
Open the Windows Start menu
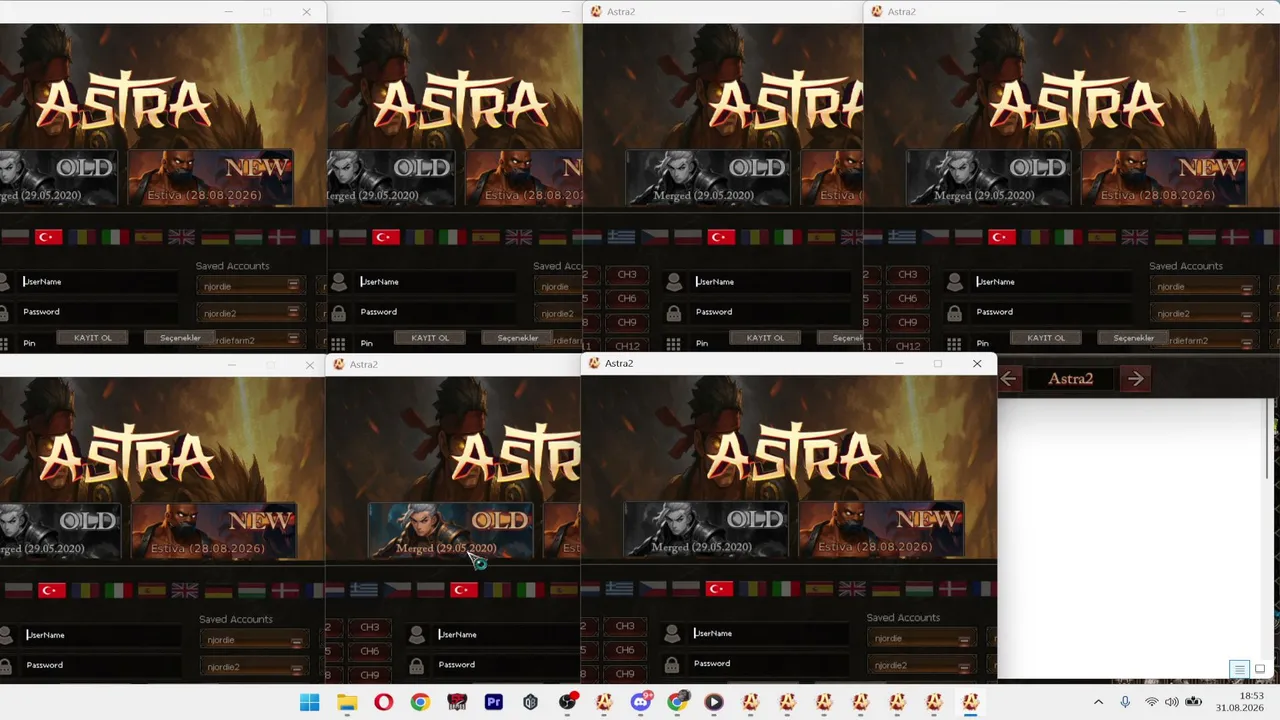pos(310,702)
